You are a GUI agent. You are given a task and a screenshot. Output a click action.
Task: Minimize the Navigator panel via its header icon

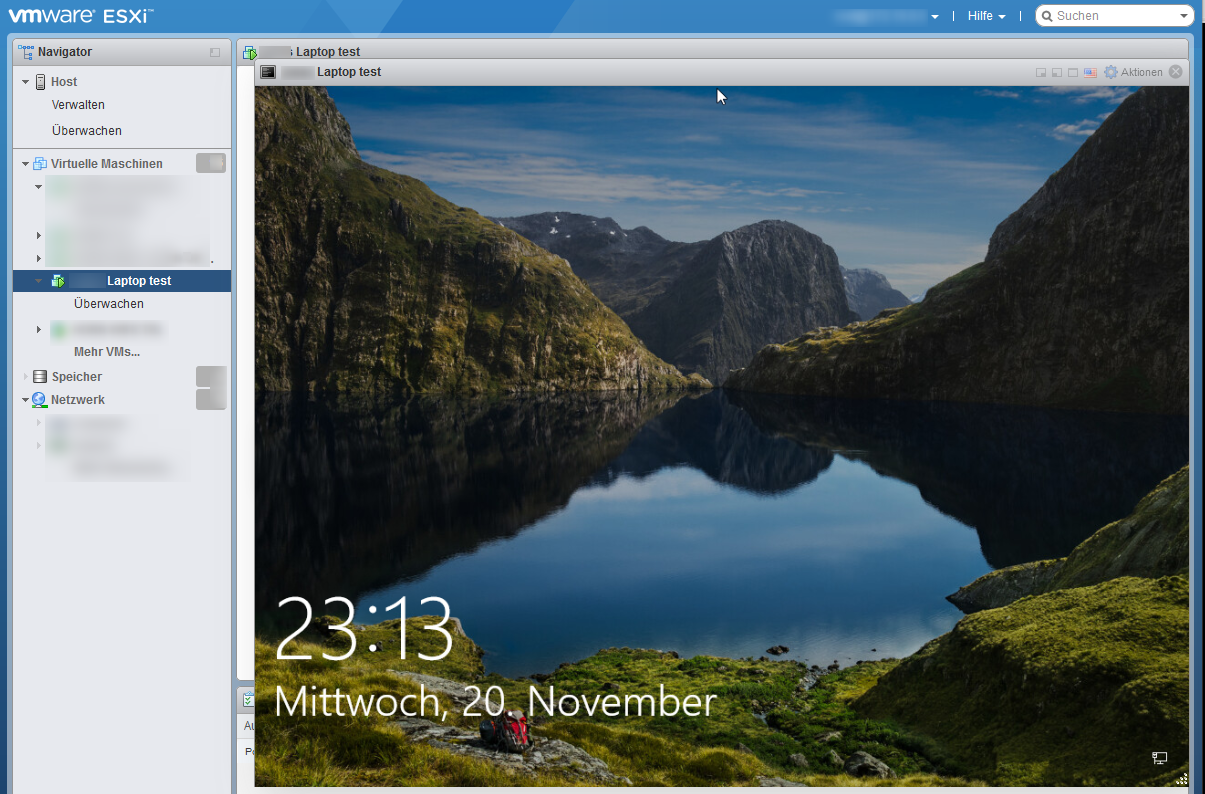click(x=214, y=52)
